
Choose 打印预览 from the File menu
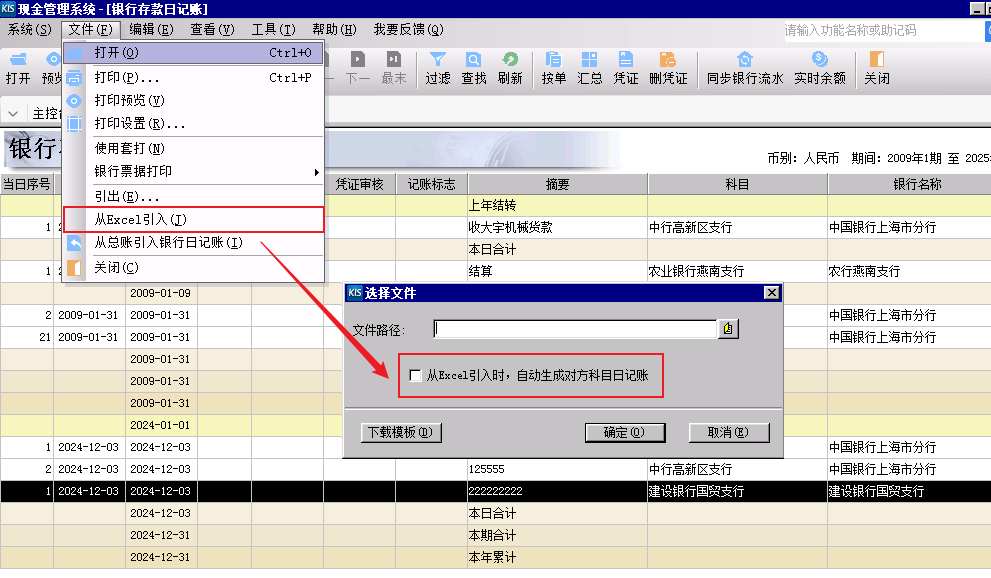point(129,100)
